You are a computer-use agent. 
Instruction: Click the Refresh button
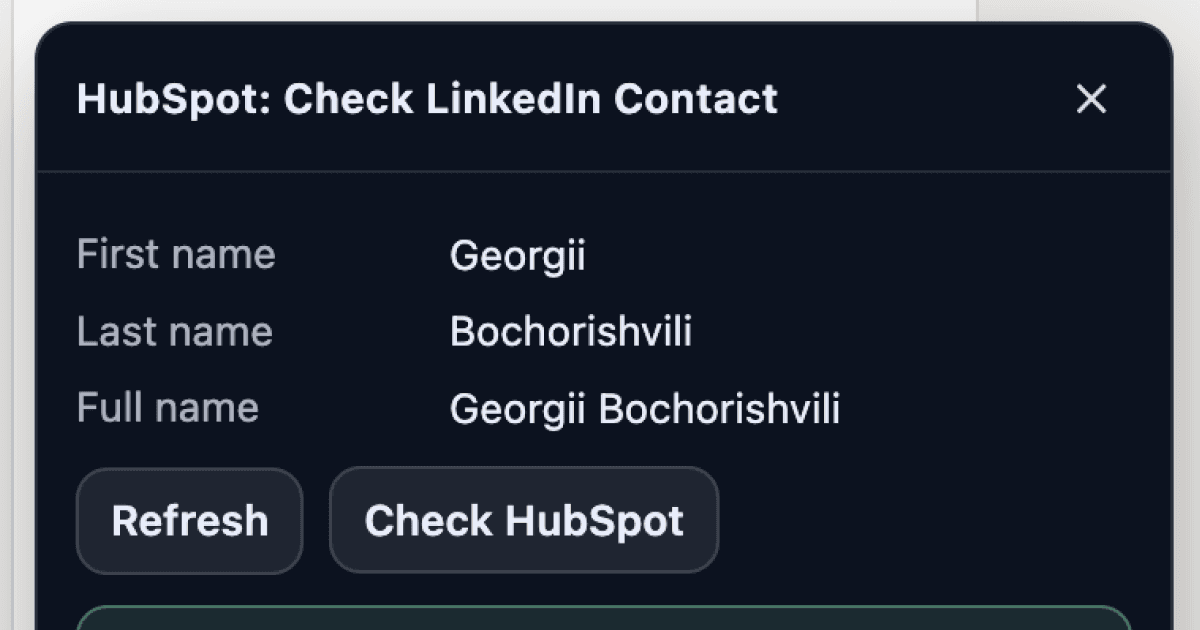pyautogui.click(x=188, y=520)
